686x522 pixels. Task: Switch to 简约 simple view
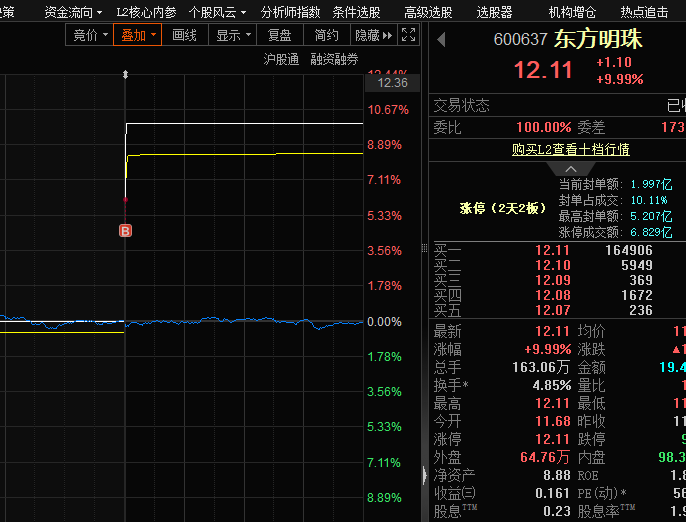coord(327,35)
